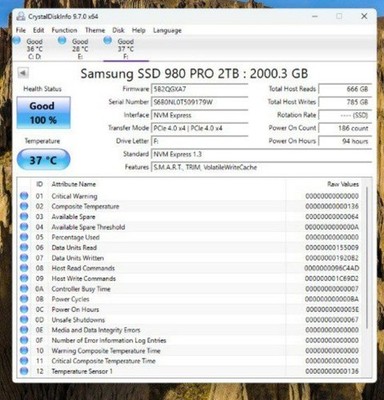Select the Power Cycles attribute name
The image size is (384, 400).
click(x=70, y=299)
